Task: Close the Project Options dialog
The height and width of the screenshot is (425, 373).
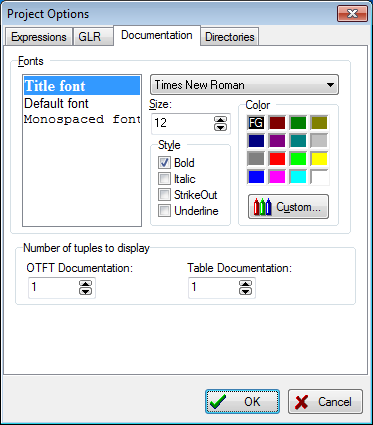Action: point(352,14)
